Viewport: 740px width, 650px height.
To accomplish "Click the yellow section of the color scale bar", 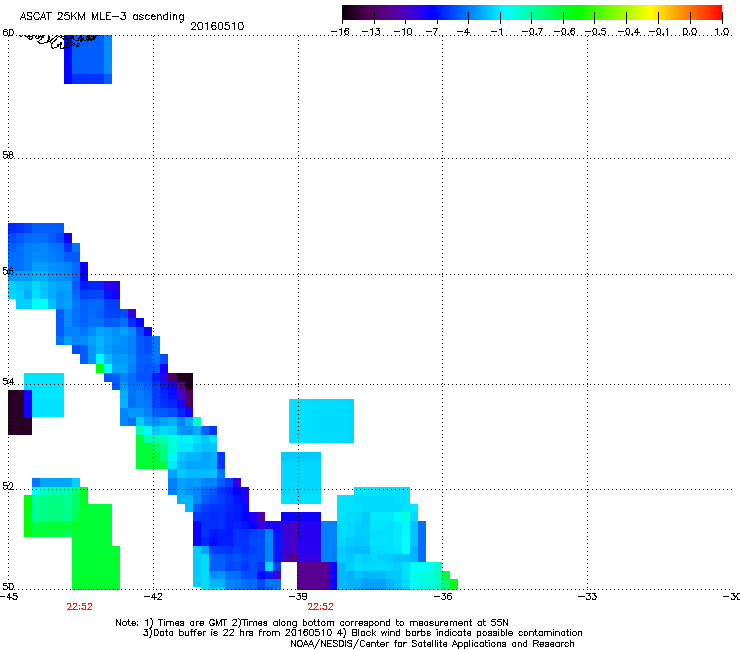I will (x=650, y=13).
